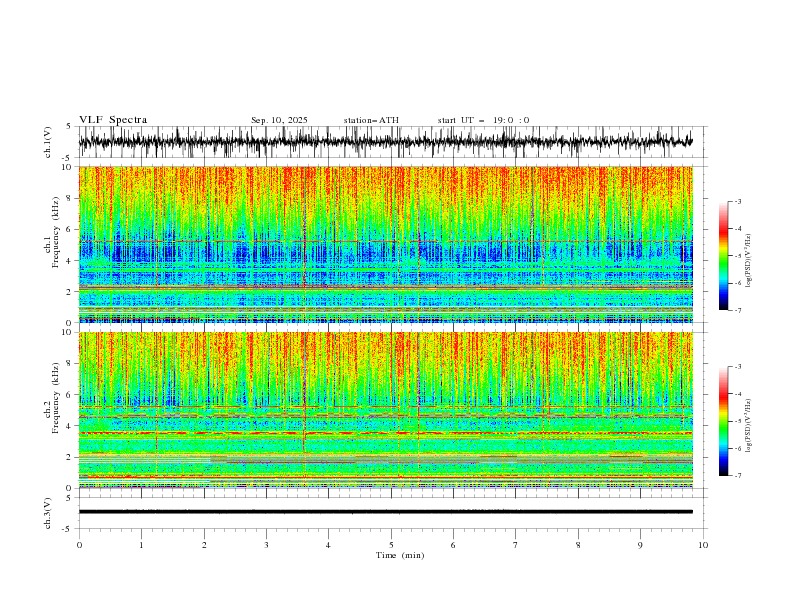Click the 'station=ATH' label

click(371, 120)
